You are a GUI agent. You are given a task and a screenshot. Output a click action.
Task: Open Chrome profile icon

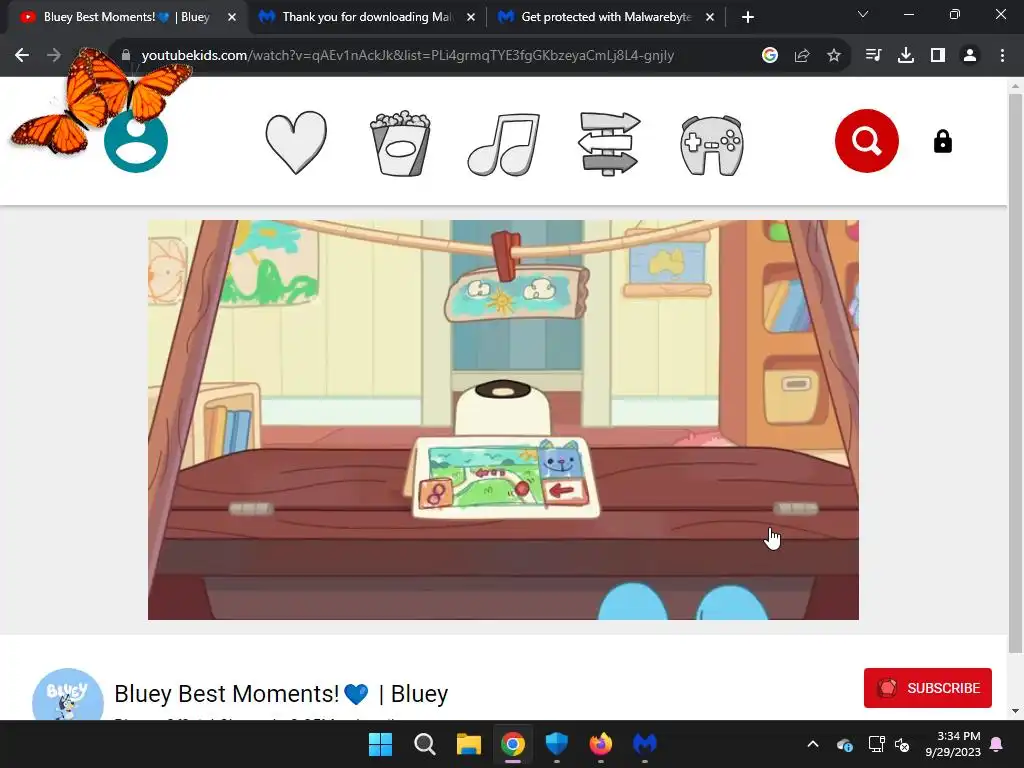pos(970,56)
